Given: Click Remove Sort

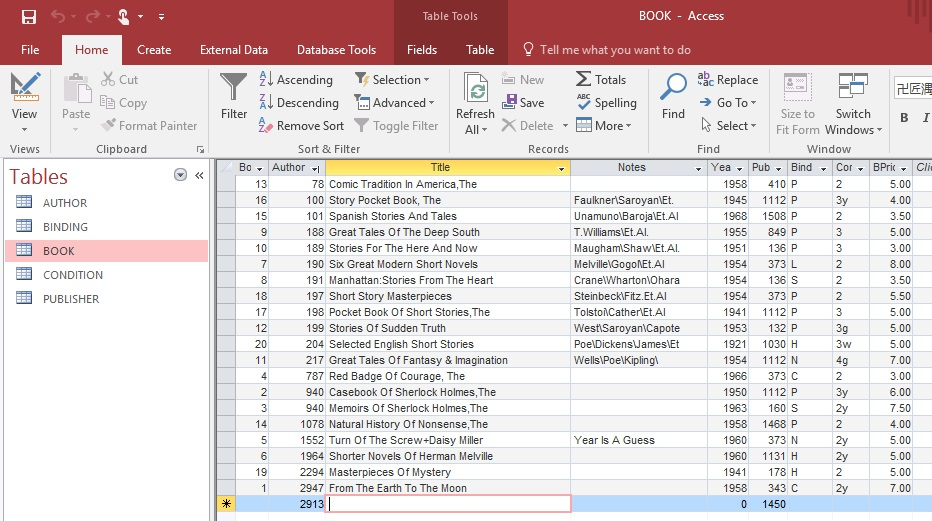Looking at the screenshot, I should click(x=301, y=126).
